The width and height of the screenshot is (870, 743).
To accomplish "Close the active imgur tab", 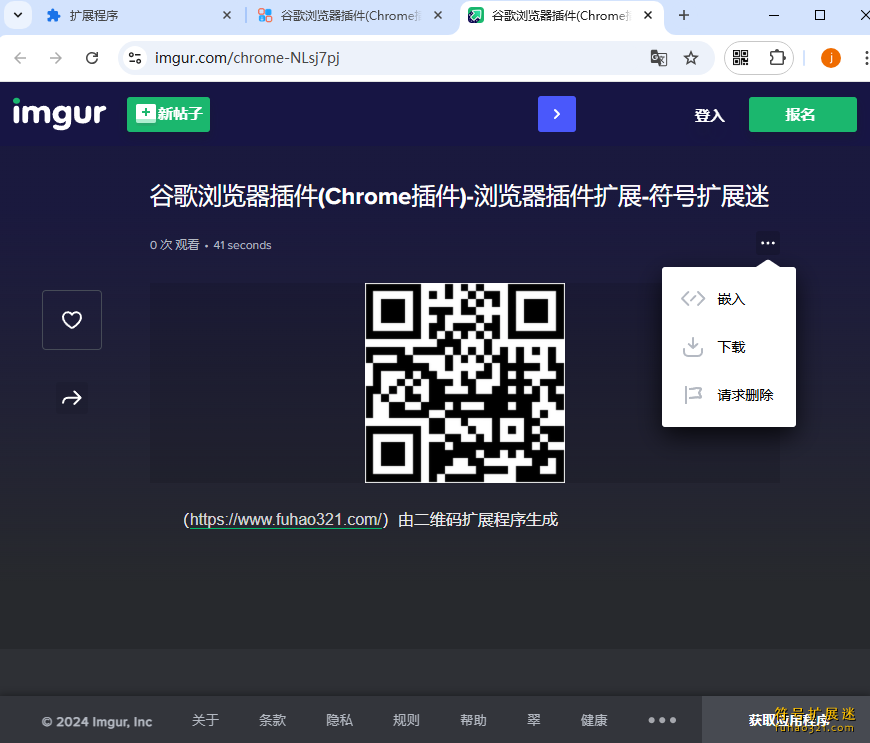I will (648, 16).
